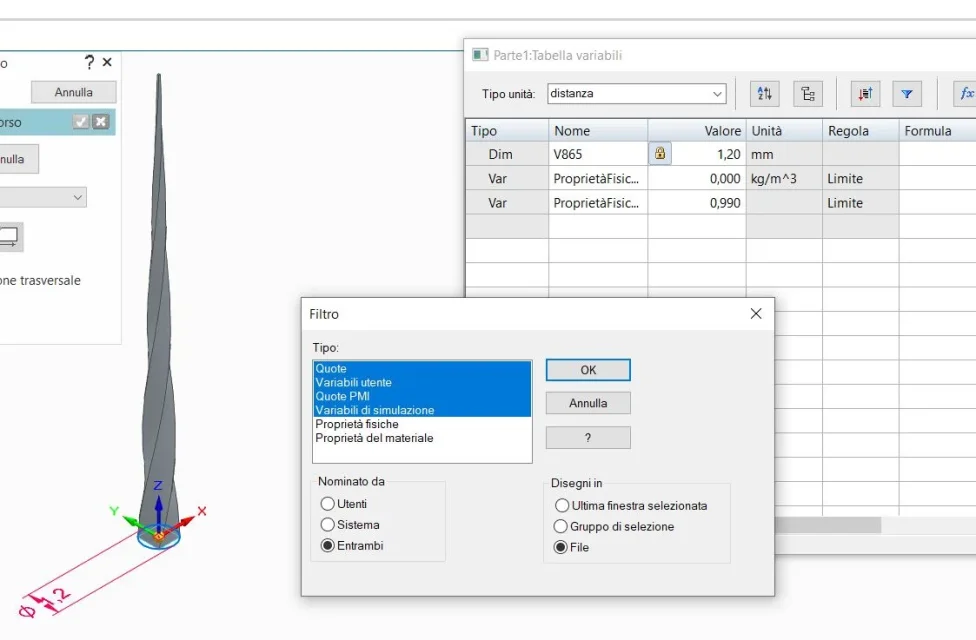Expand the dropdown in left panel

pyautogui.click(x=77, y=197)
